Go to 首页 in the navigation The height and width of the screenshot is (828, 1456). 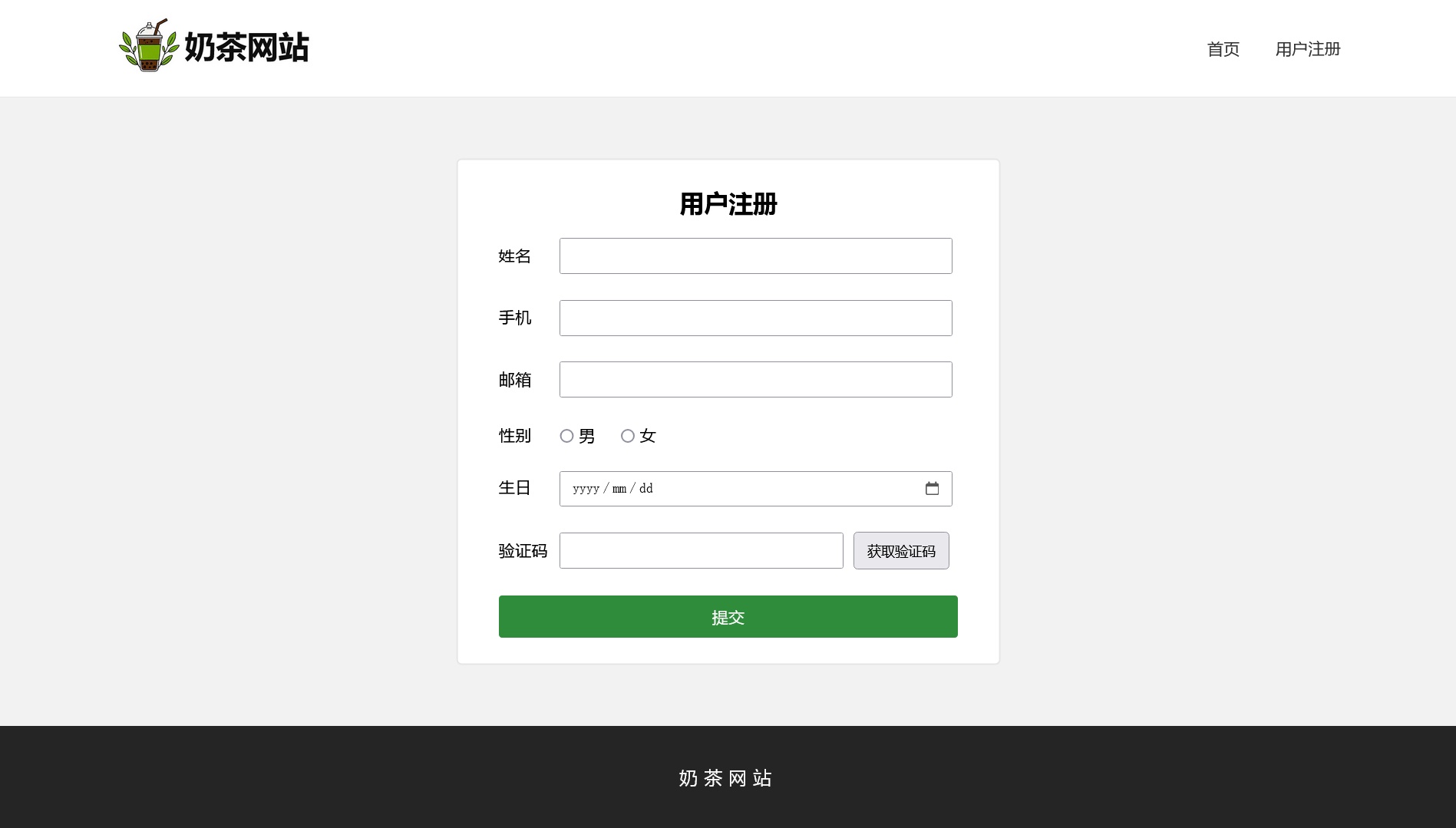click(1223, 49)
